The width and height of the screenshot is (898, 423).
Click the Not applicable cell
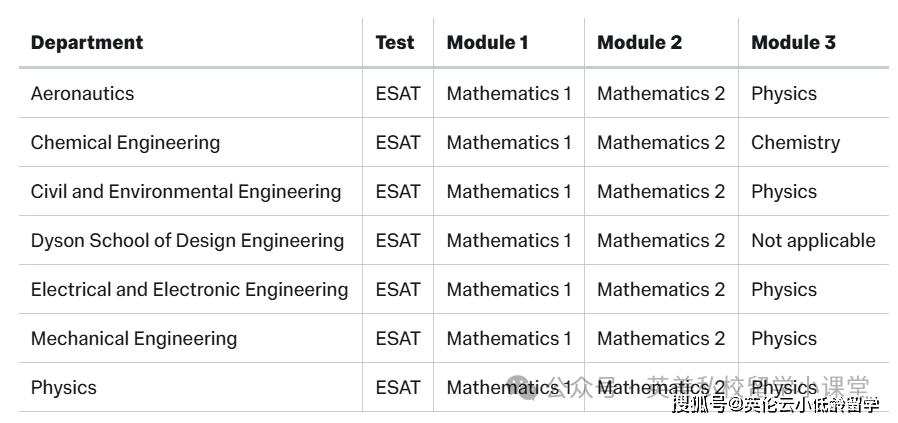813,241
